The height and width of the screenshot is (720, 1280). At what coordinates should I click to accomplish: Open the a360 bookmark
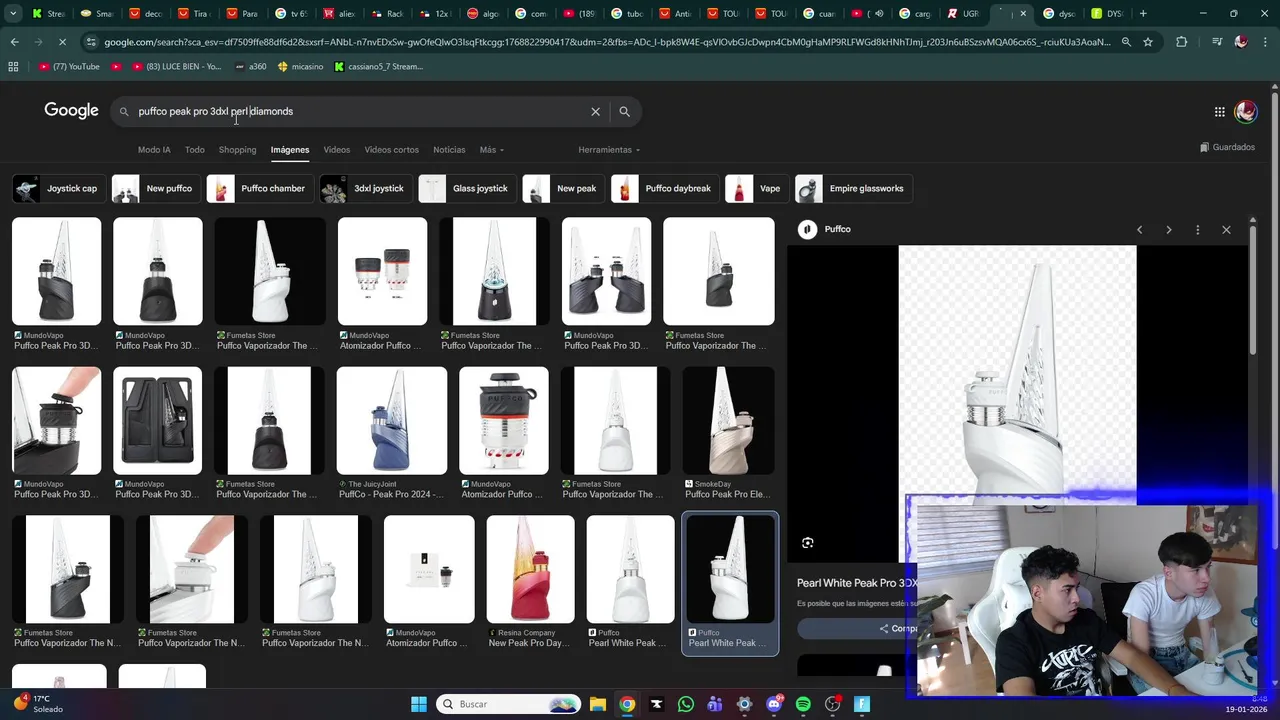[250, 66]
